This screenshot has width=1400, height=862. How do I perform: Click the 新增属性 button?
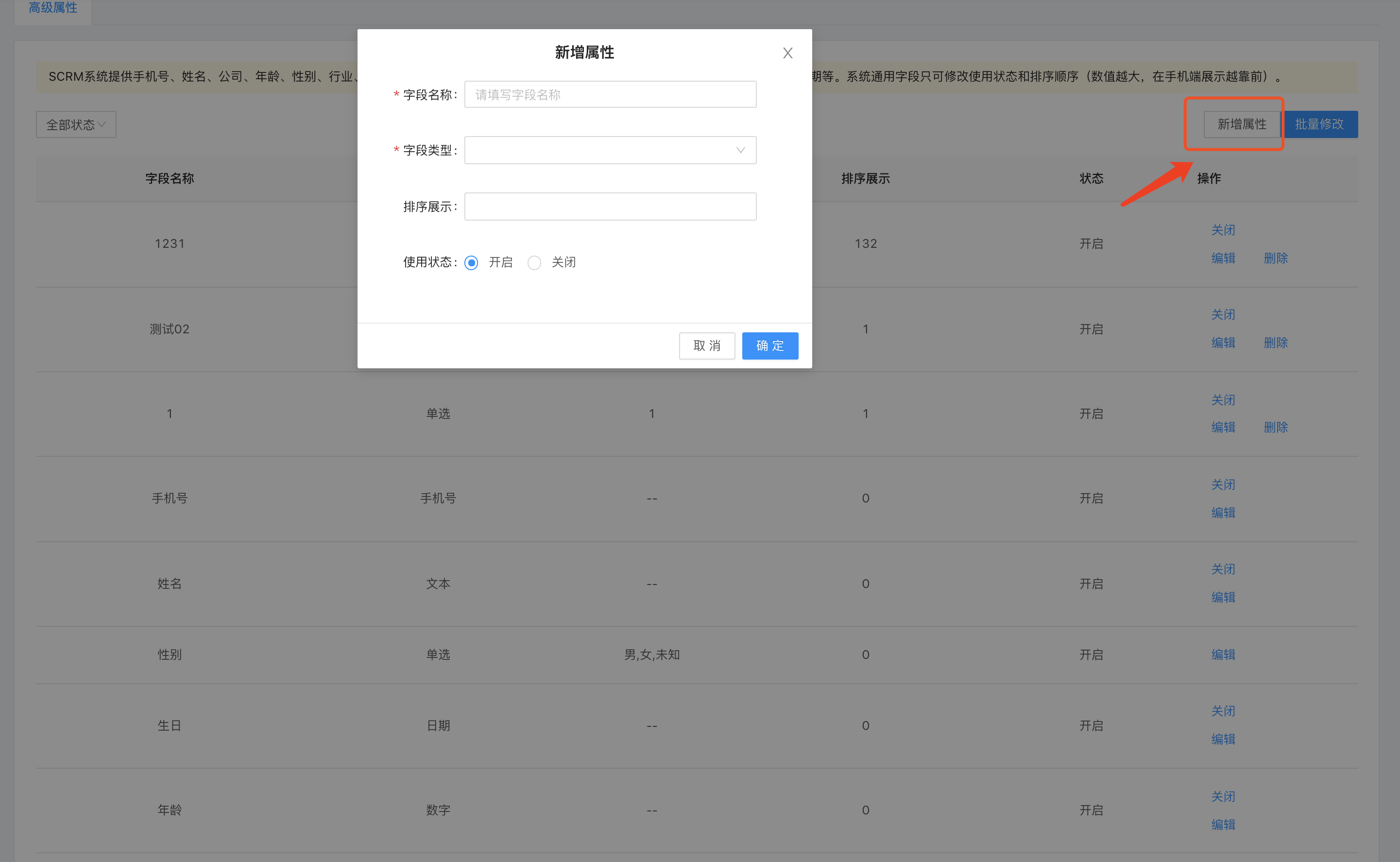pyautogui.click(x=1241, y=124)
